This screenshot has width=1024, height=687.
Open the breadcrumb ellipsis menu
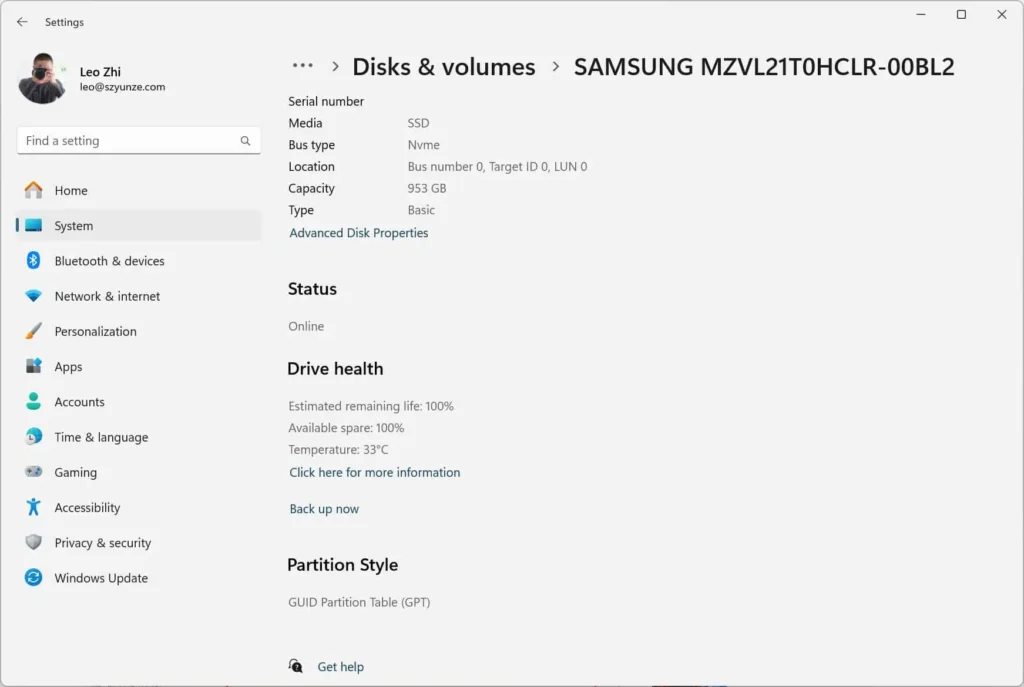point(302,65)
